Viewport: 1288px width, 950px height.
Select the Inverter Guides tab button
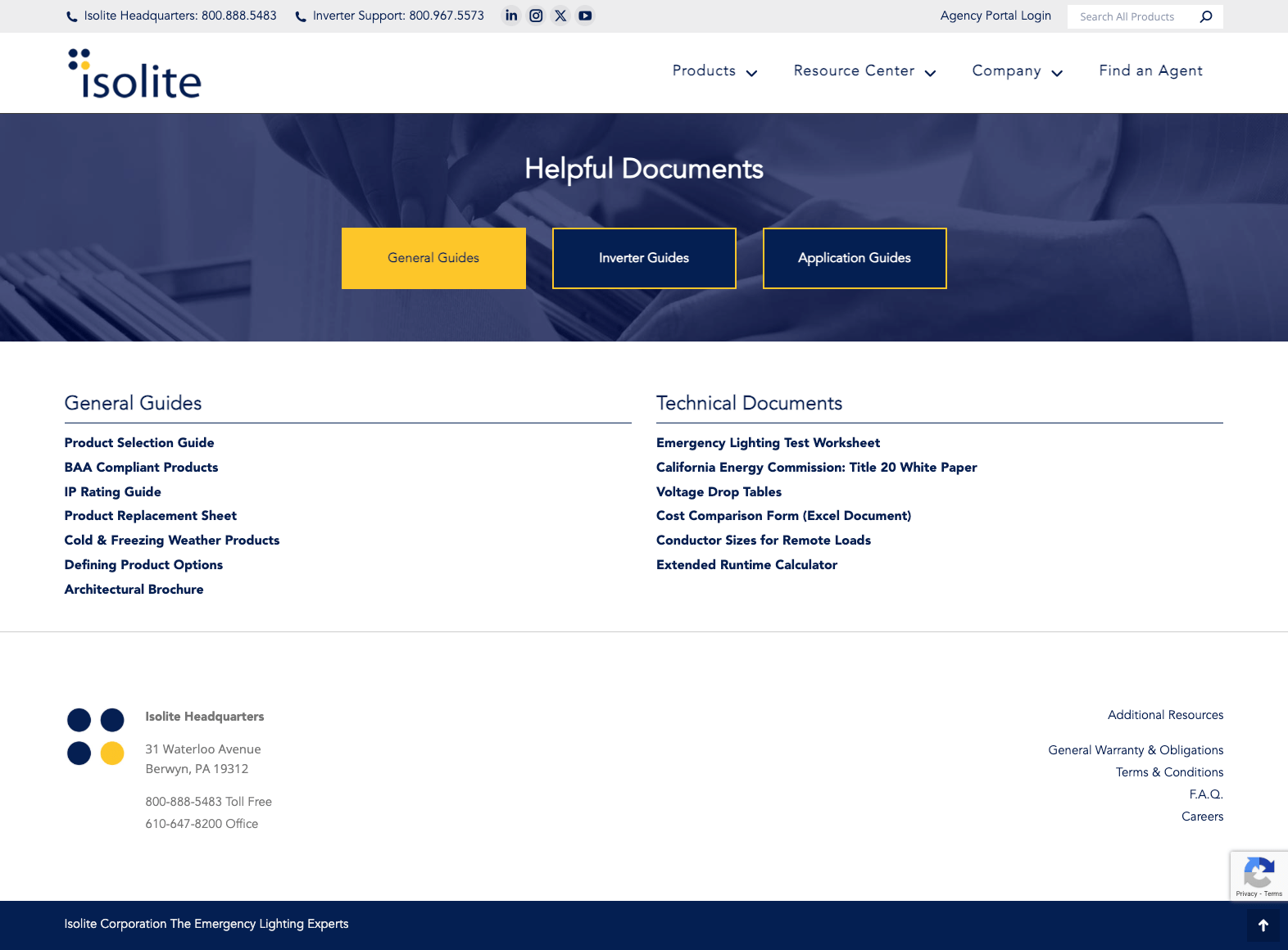tap(644, 258)
